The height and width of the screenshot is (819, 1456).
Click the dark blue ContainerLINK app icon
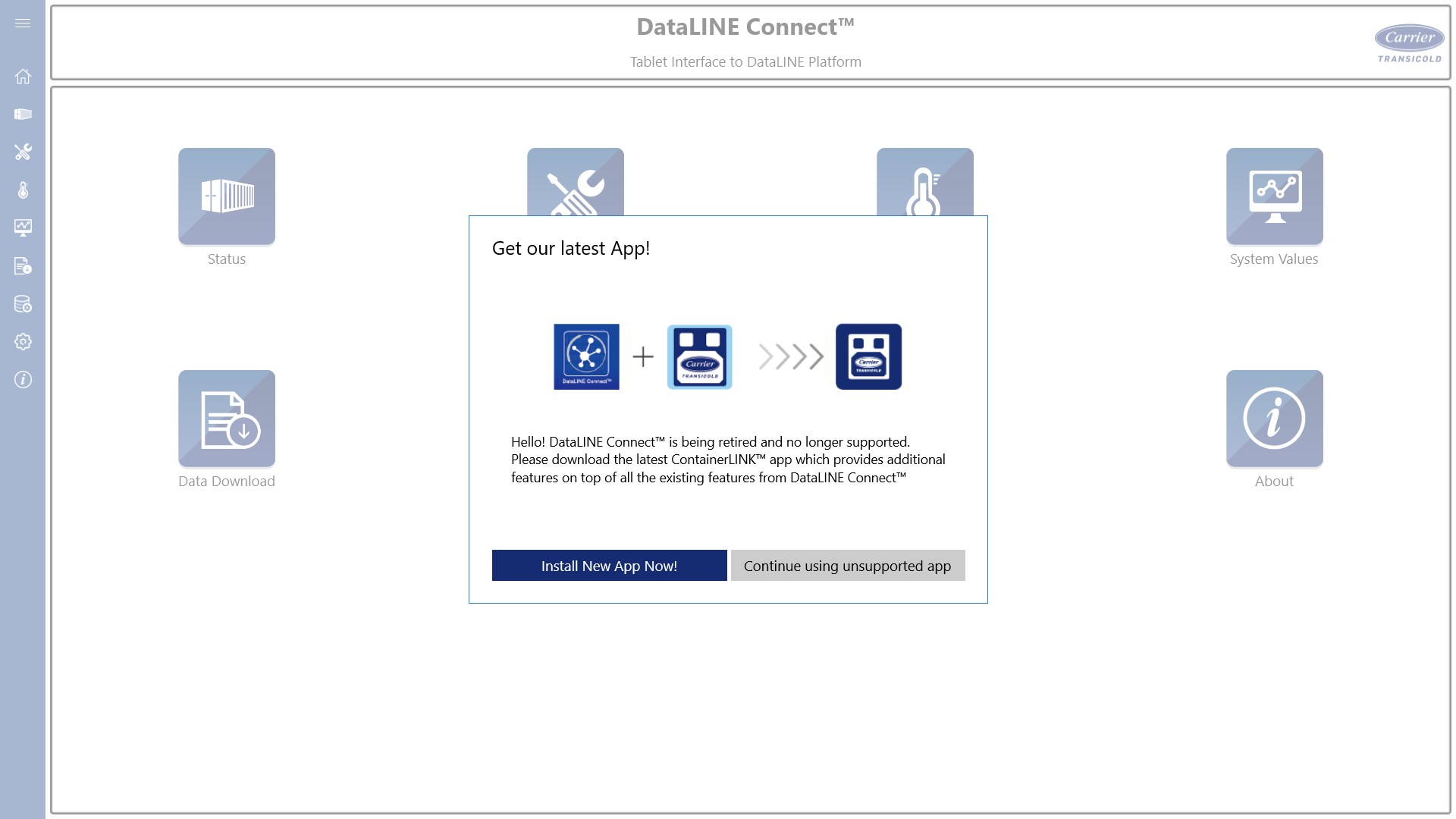tap(868, 357)
